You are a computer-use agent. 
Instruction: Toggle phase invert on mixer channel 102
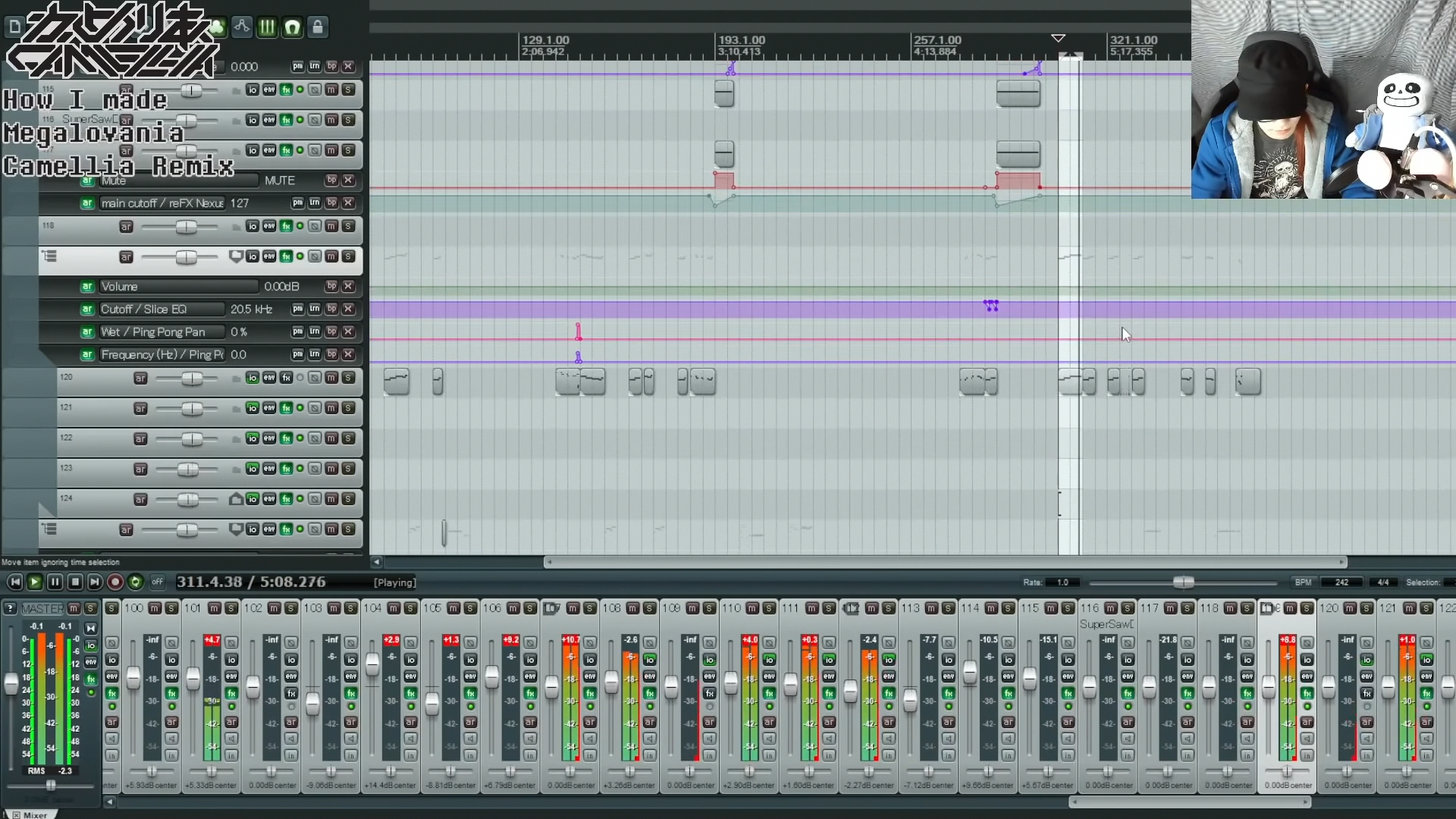[291, 643]
